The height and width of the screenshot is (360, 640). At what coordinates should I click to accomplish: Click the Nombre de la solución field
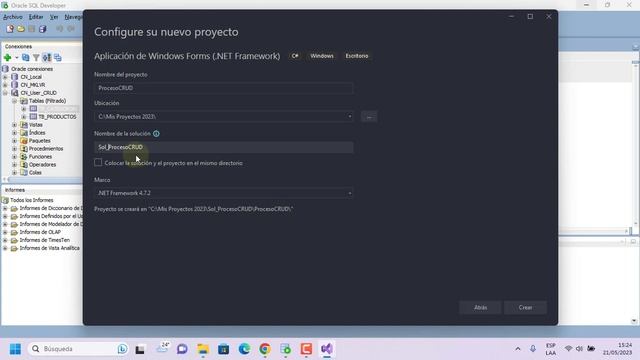pos(224,147)
